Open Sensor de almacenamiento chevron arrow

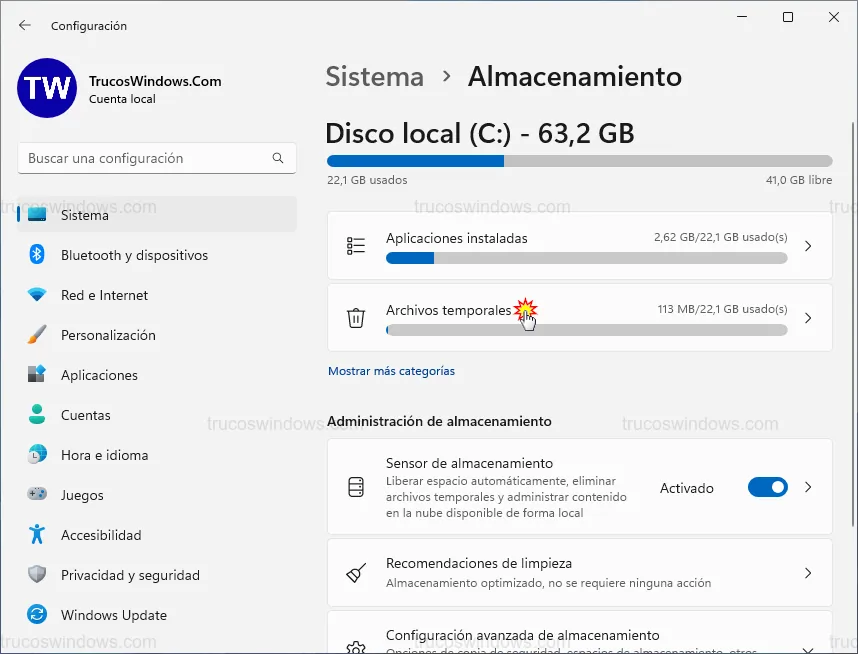[808, 488]
